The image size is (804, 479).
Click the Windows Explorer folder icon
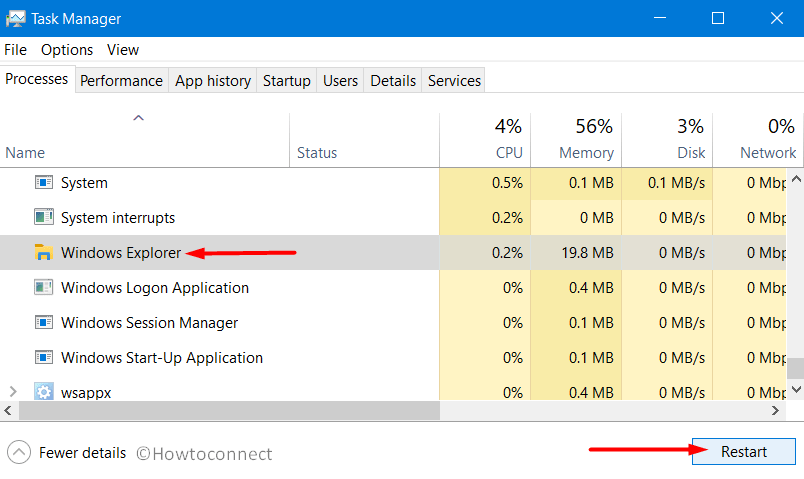(x=44, y=252)
